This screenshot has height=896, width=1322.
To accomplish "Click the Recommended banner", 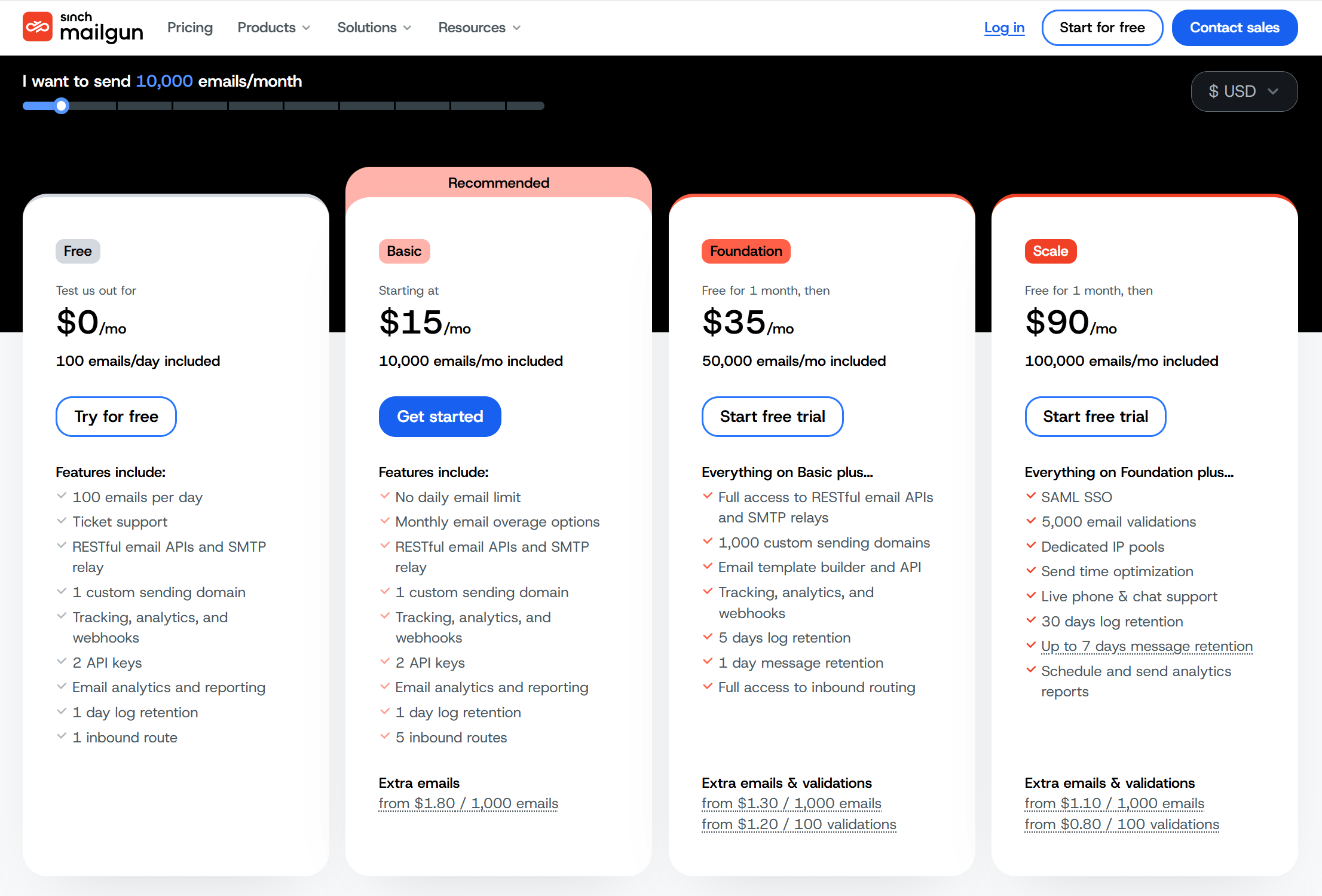I will tap(498, 182).
